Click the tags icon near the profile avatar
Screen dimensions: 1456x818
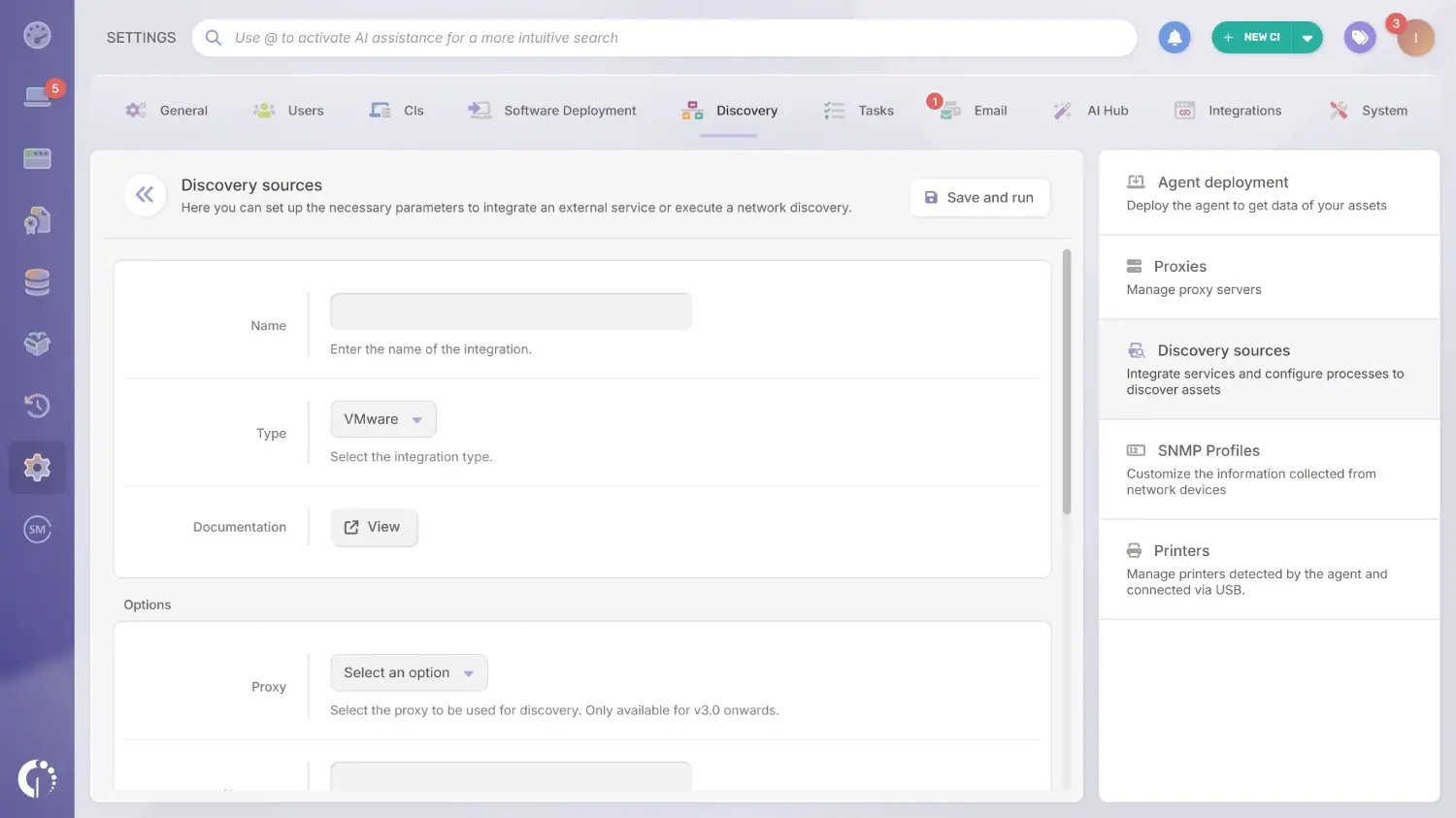pyautogui.click(x=1359, y=37)
